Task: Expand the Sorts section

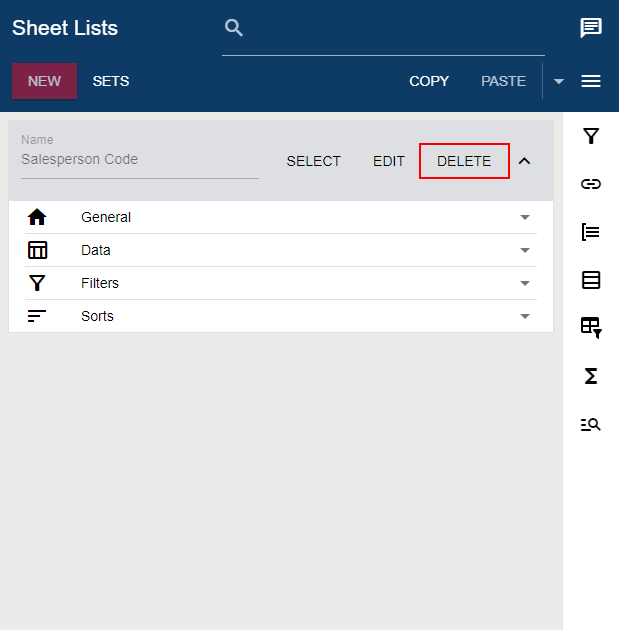Action: click(x=281, y=316)
